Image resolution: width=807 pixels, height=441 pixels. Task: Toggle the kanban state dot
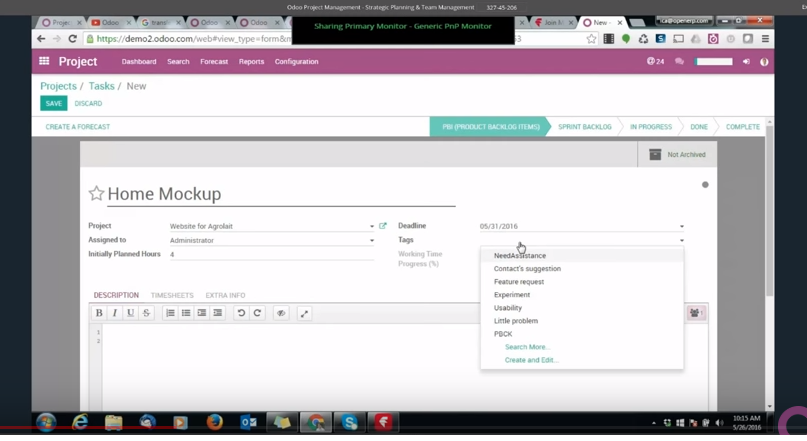(705, 185)
